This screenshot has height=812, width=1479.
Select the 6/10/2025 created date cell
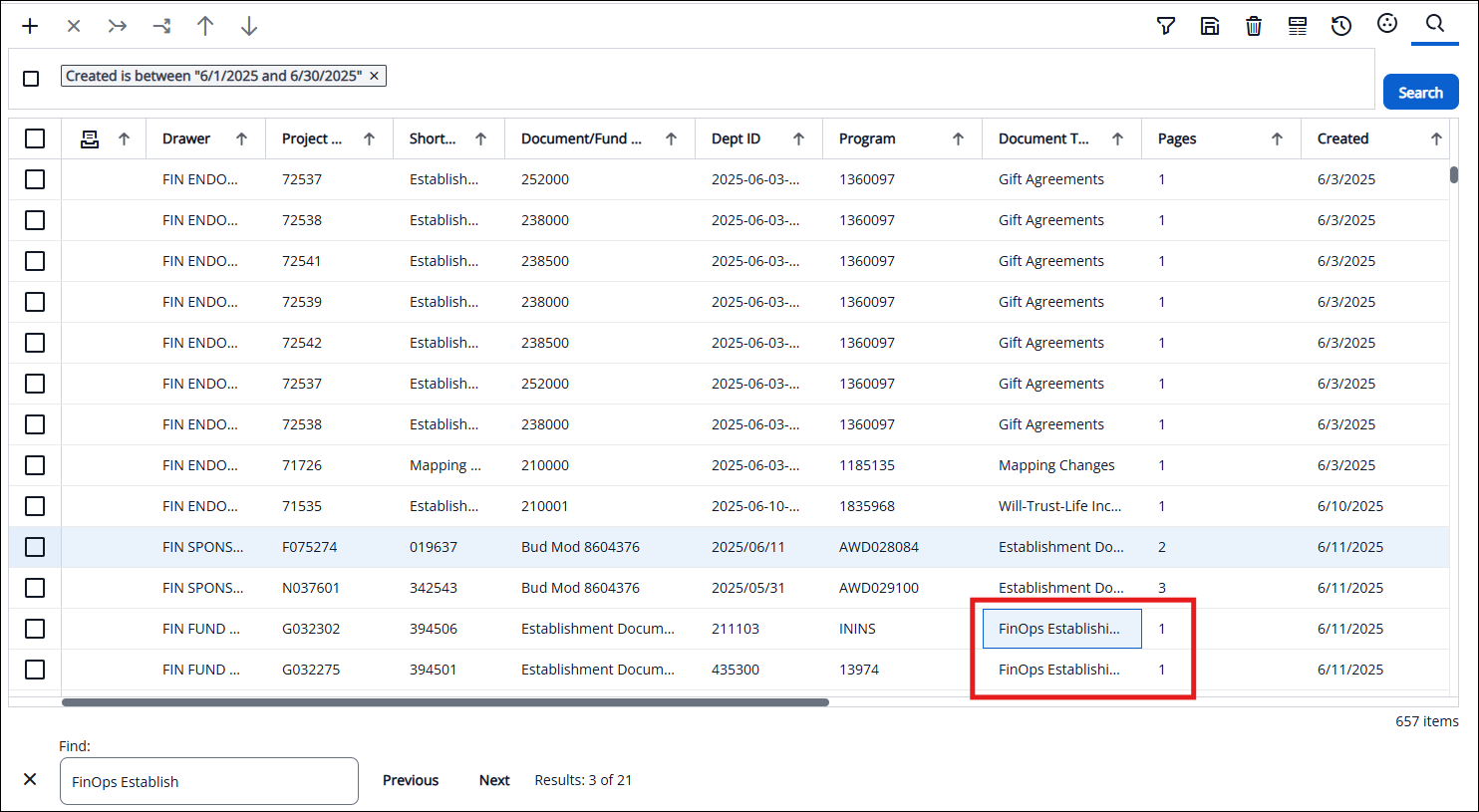(x=1350, y=506)
